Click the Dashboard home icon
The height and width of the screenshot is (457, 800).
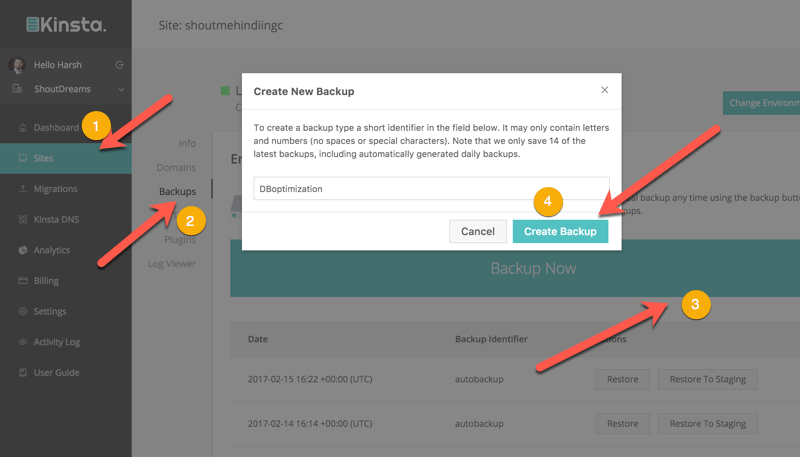[22, 128]
